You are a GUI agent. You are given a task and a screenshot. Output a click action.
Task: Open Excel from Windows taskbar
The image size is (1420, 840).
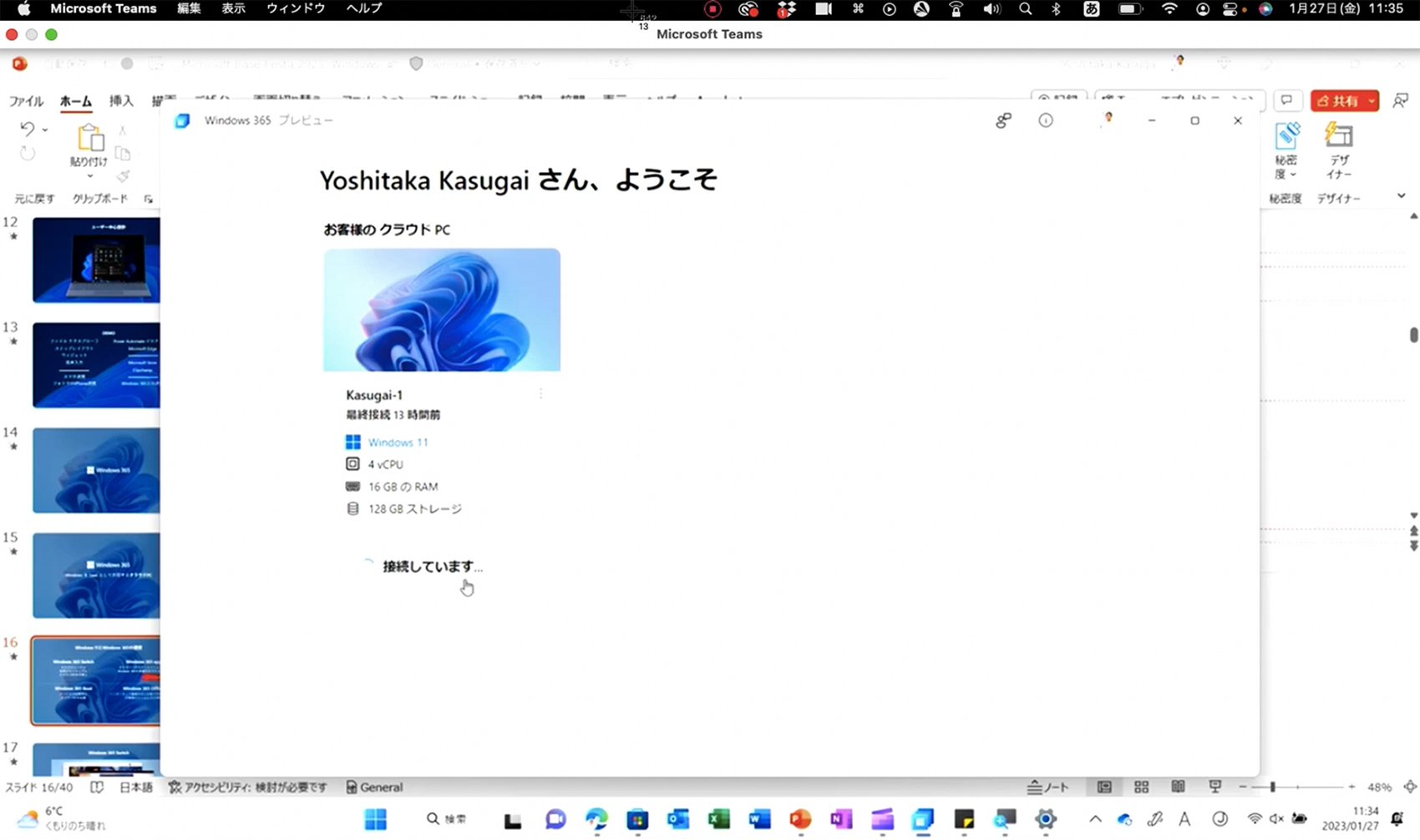[x=718, y=819]
